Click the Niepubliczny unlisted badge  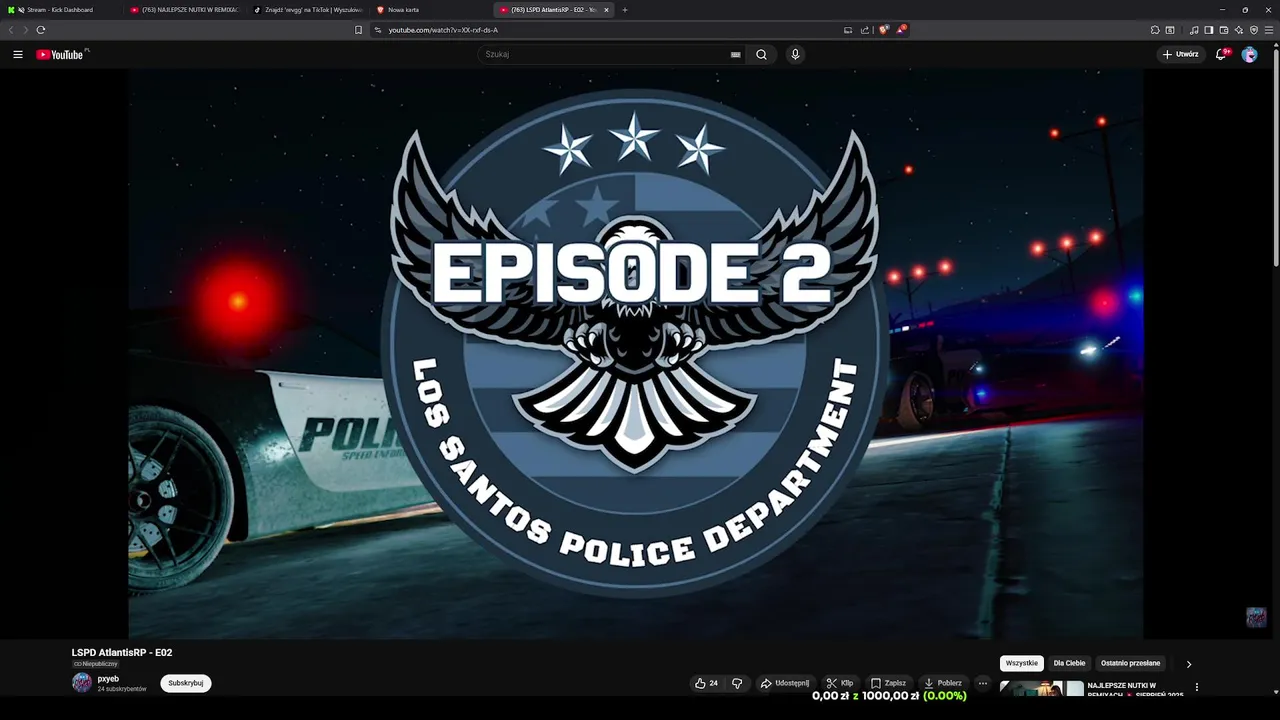pyautogui.click(x=96, y=664)
